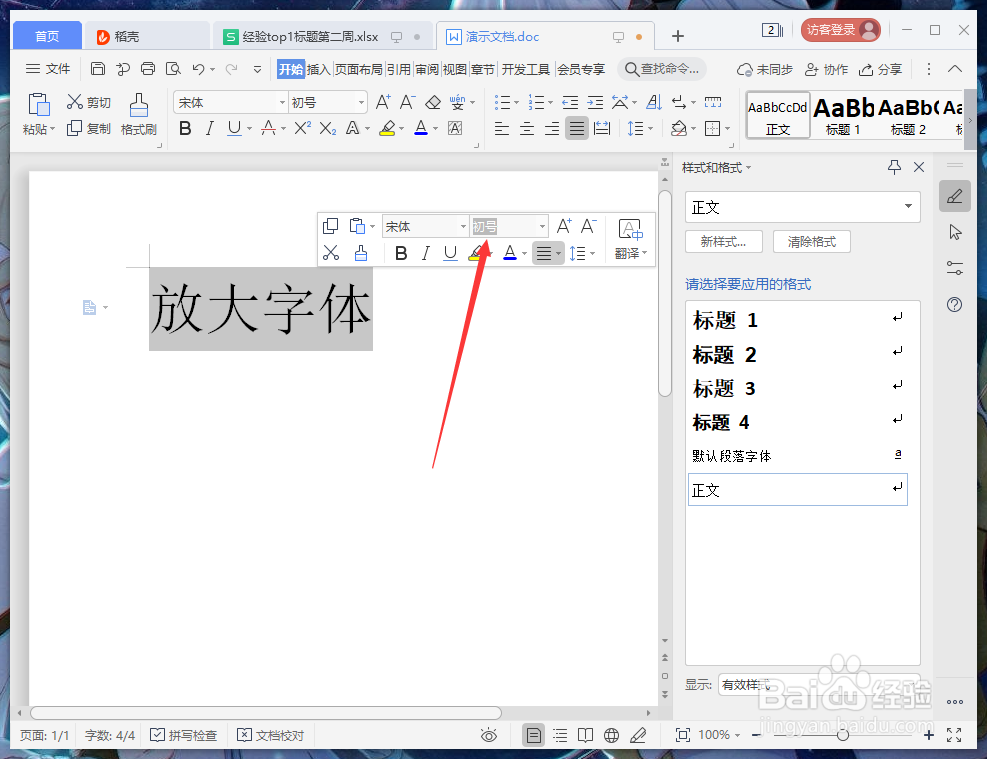The width and height of the screenshot is (987, 759).
Task: Select the eye protection mode icon in status bar
Action: [x=488, y=735]
